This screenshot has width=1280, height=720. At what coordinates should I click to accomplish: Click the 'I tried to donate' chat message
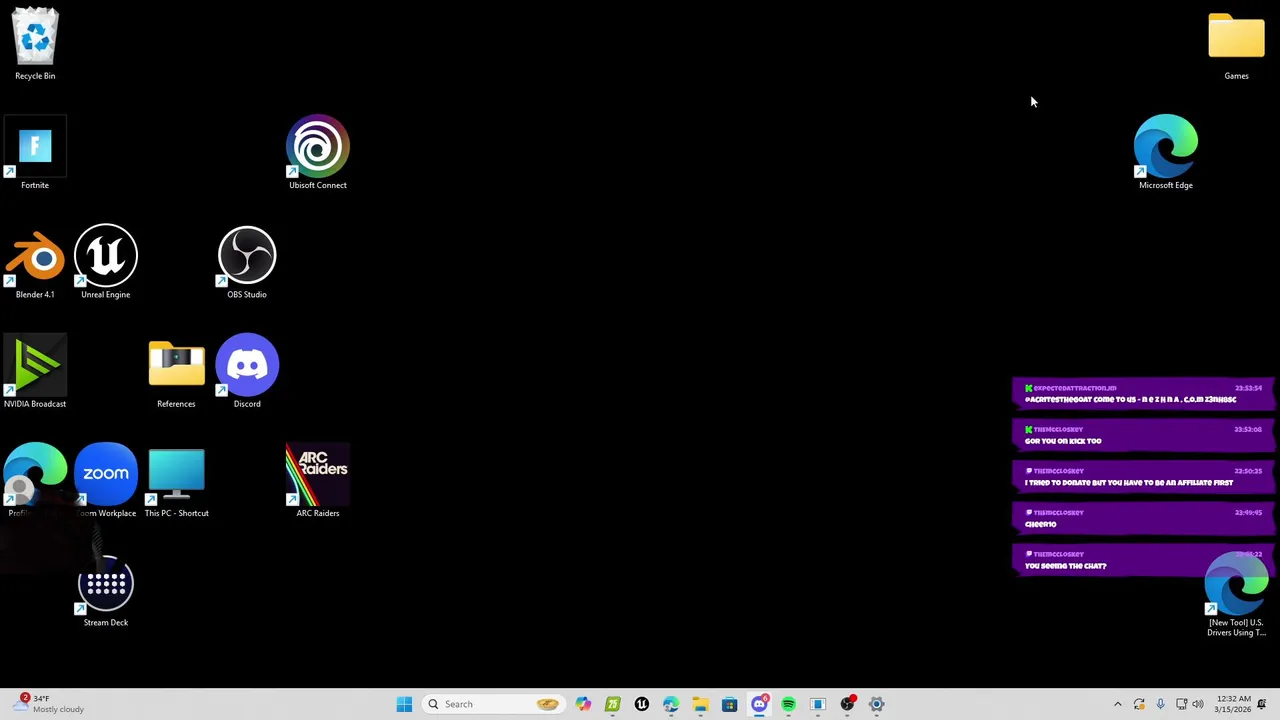pyautogui.click(x=1143, y=477)
